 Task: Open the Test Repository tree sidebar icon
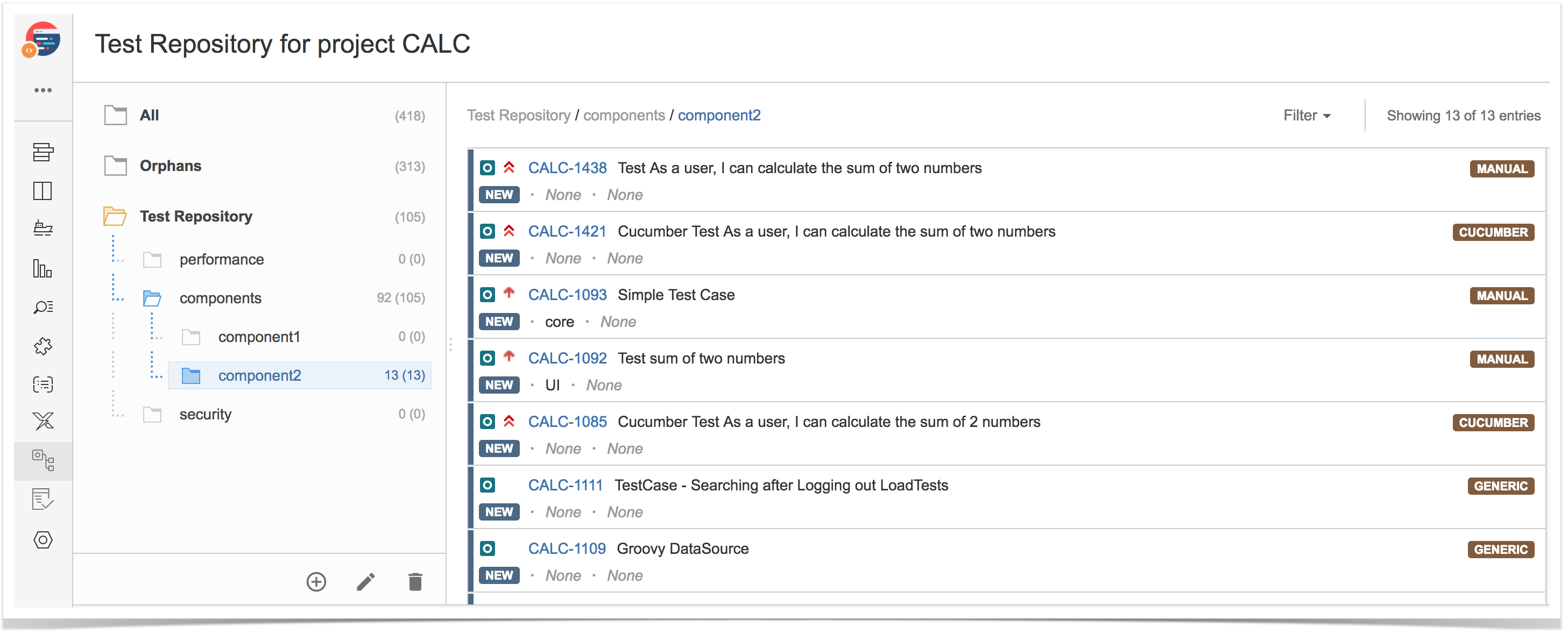point(43,461)
